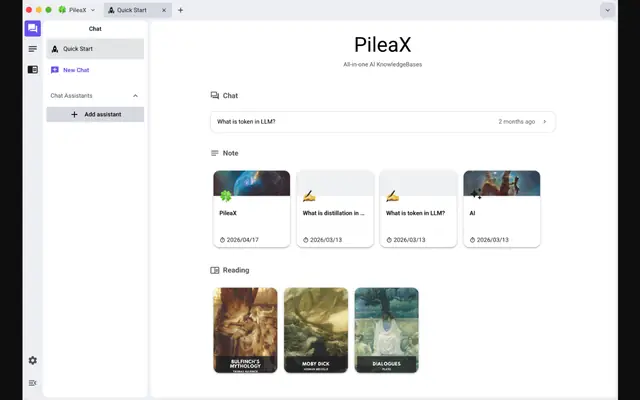This screenshot has height=400, width=640.
Task: Click the PileaX clover logo in the title bar
Action: pos(62,10)
